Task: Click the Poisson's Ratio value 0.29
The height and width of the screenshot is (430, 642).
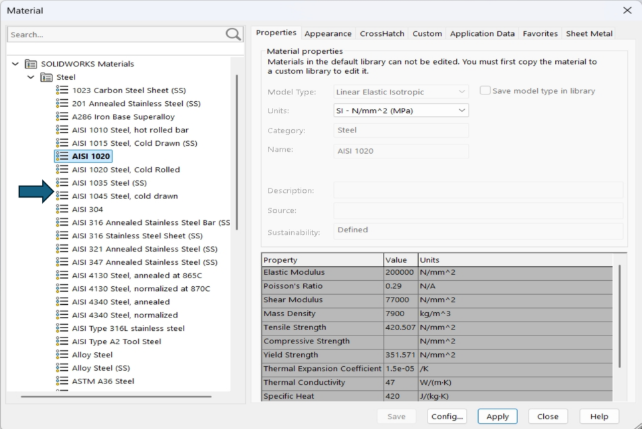Action: 400,286
